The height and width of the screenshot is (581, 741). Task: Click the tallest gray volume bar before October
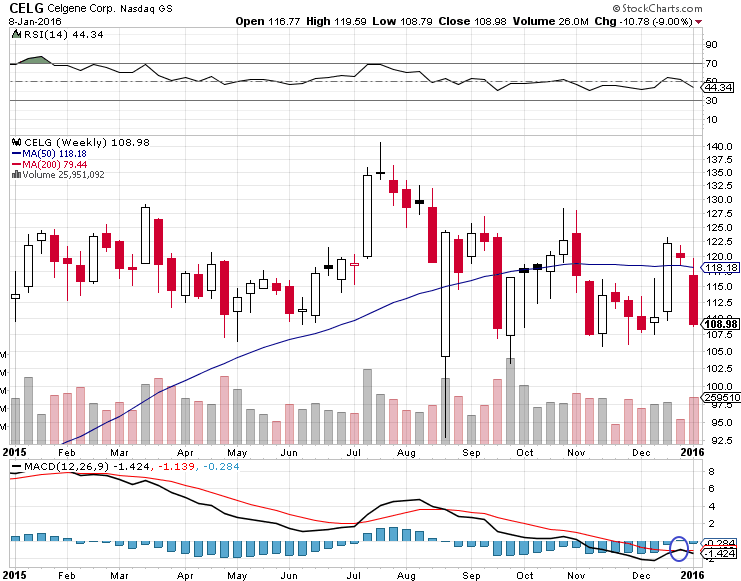tap(510, 401)
